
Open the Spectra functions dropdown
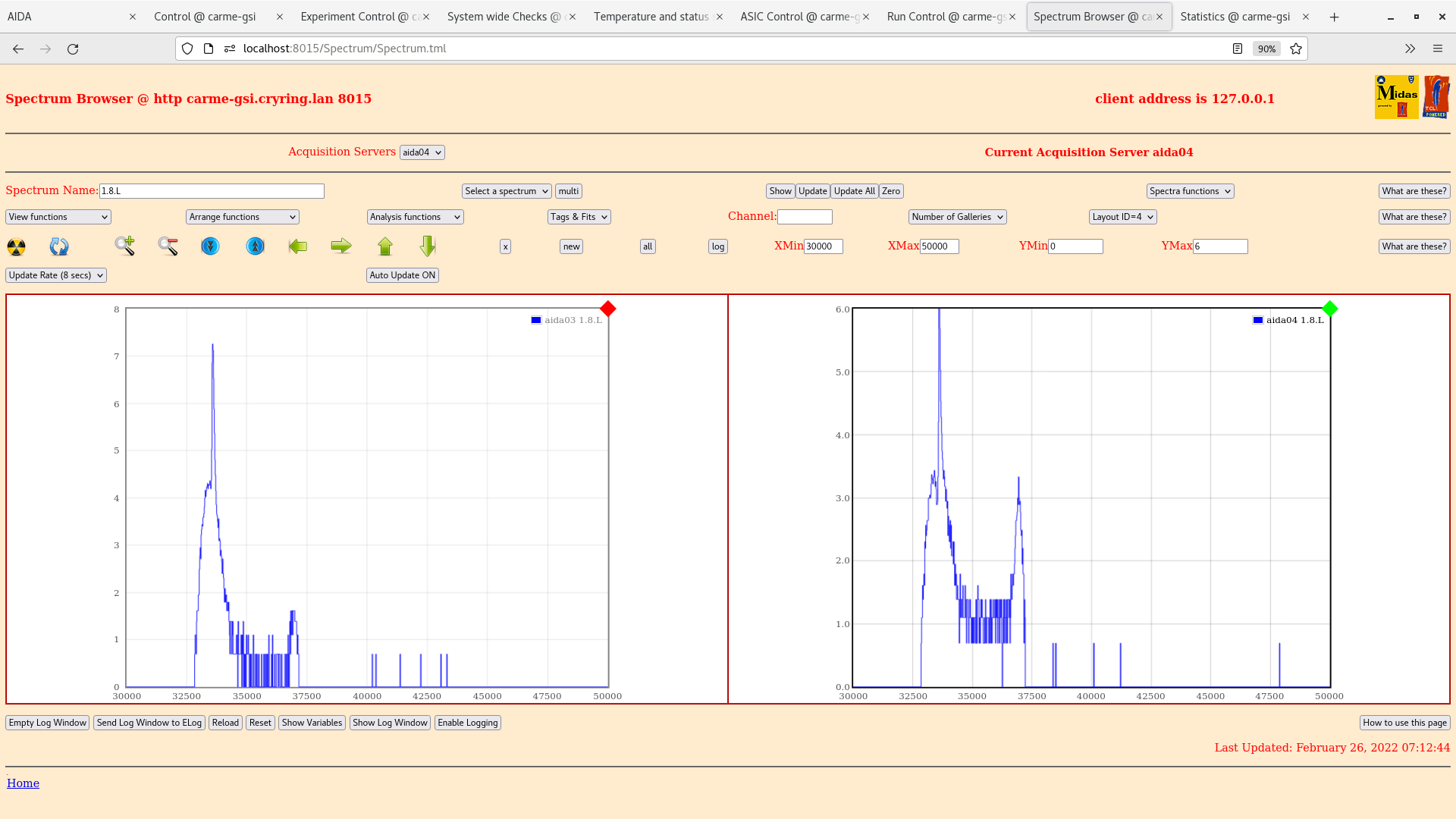[x=1191, y=191]
